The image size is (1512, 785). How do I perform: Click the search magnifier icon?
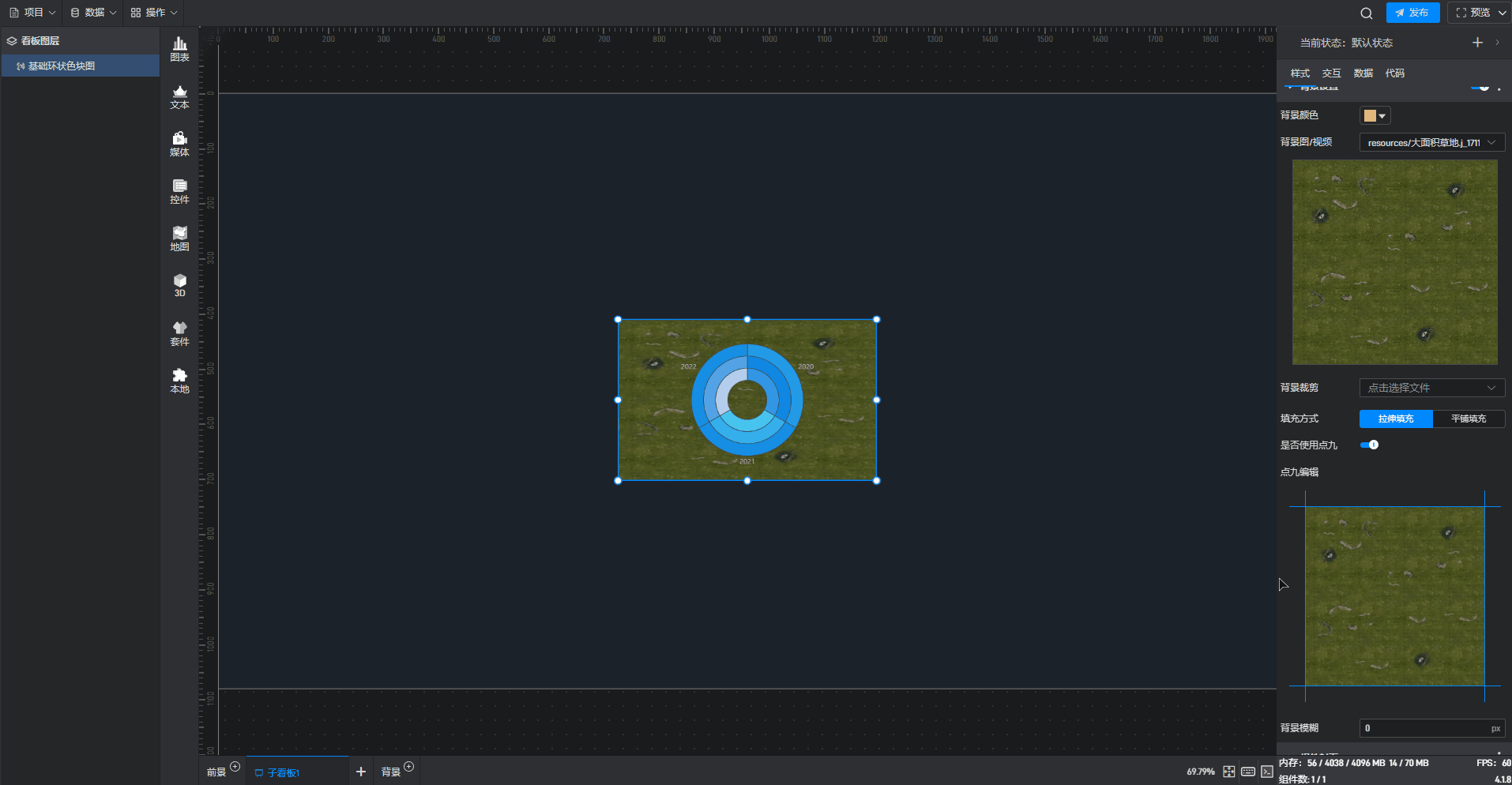(1366, 13)
